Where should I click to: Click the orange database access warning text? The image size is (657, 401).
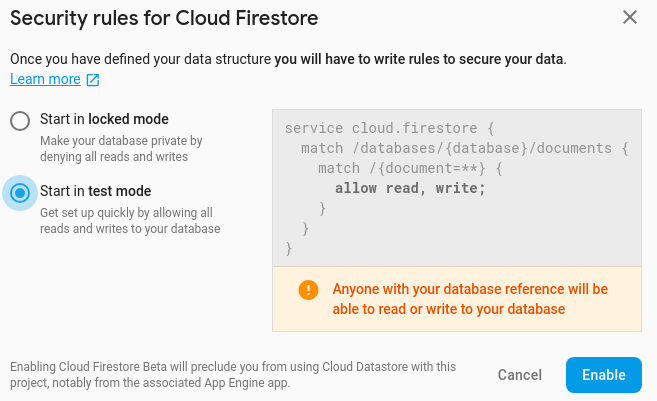pyautogui.click(x=470, y=299)
